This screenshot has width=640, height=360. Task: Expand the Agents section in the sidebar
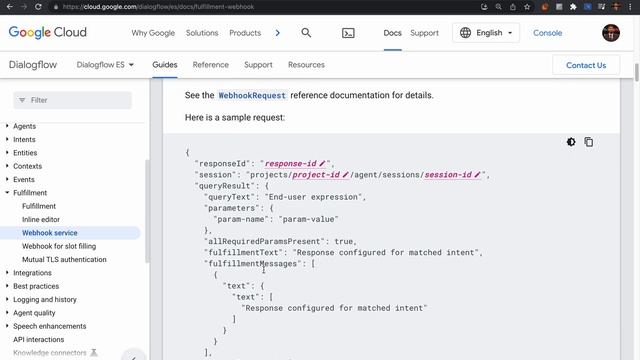(x=7, y=126)
